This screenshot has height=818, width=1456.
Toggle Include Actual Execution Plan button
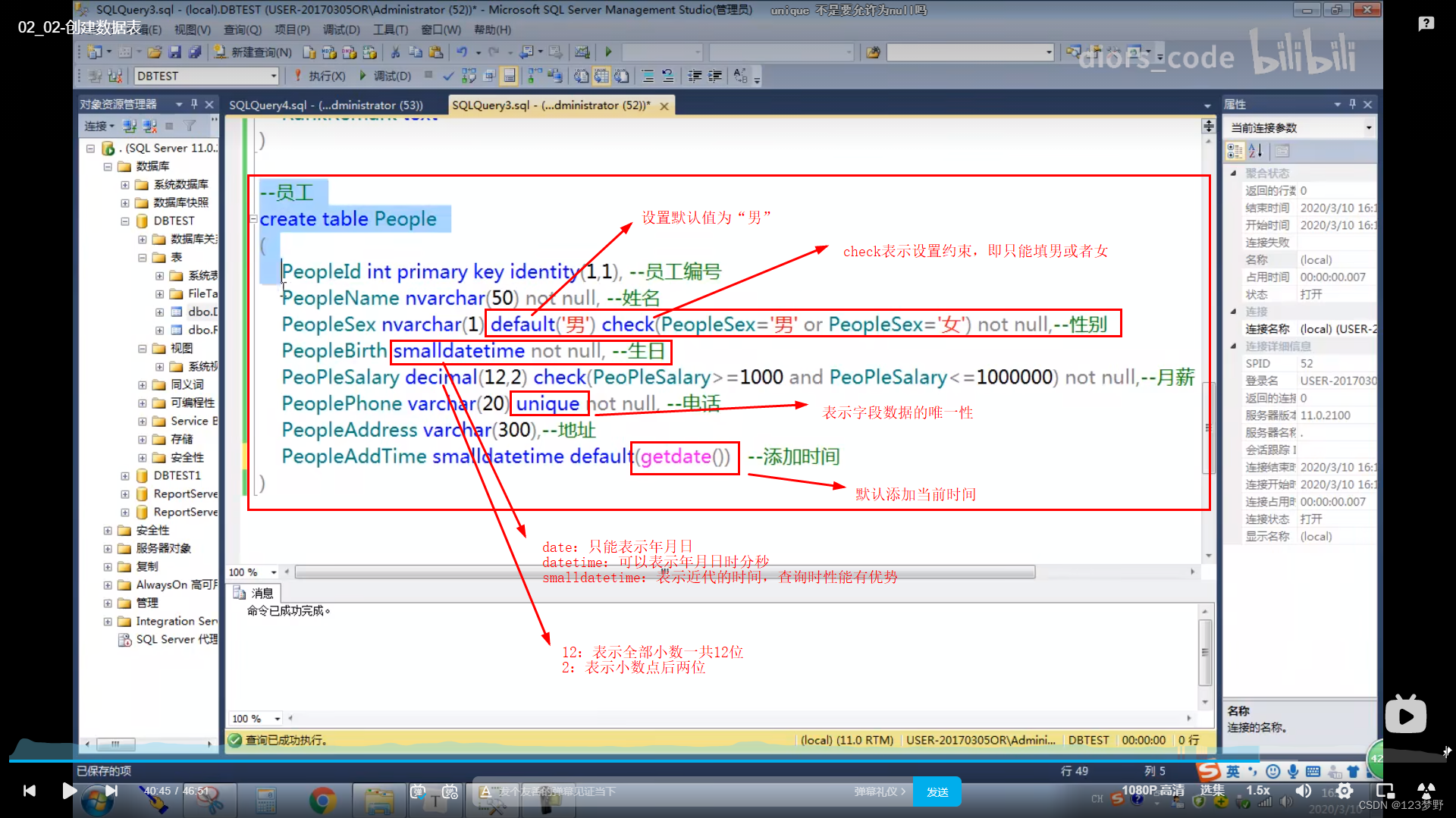(535, 76)
